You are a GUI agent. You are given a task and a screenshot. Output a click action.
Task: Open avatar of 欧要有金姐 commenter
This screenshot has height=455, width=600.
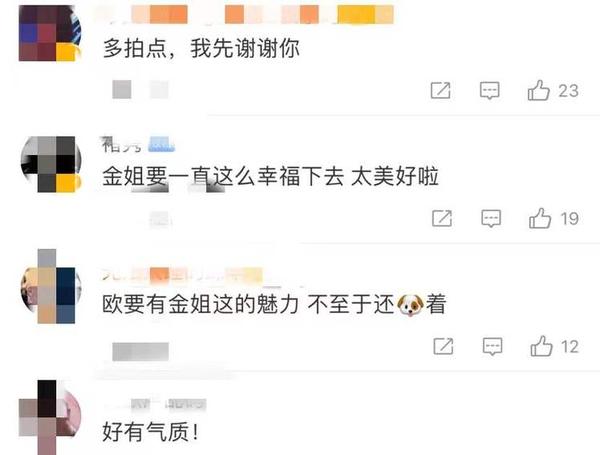click(51, 286)
